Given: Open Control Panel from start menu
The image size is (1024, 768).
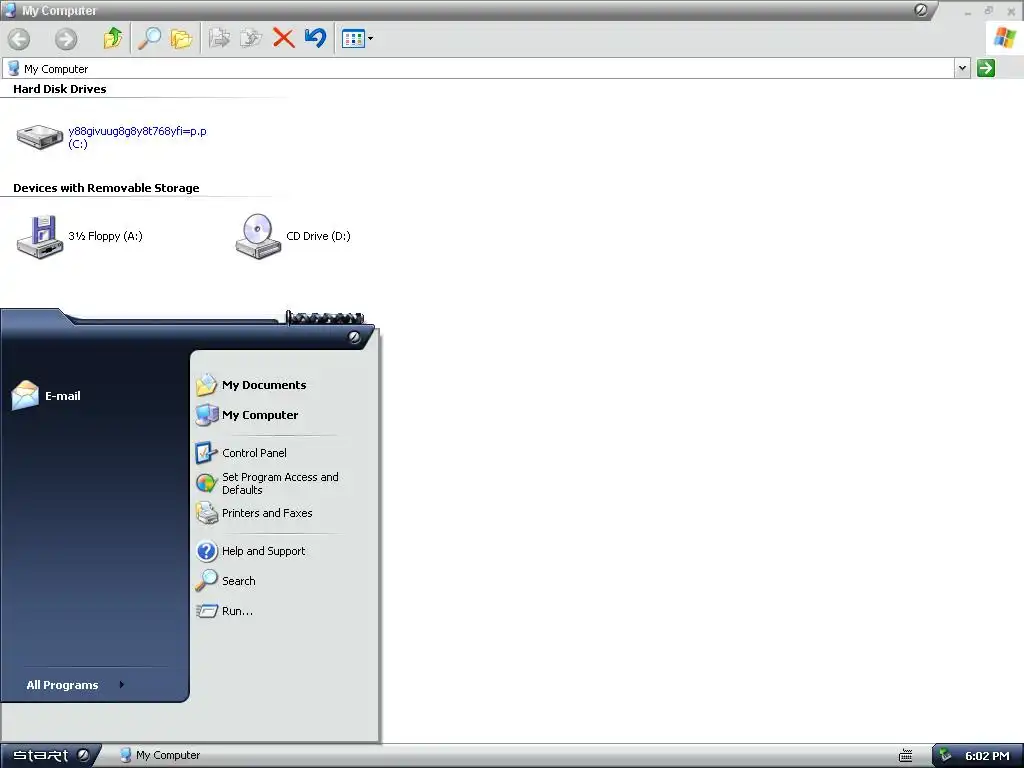Looking at the screenshot, I should [x=241, y=453].
